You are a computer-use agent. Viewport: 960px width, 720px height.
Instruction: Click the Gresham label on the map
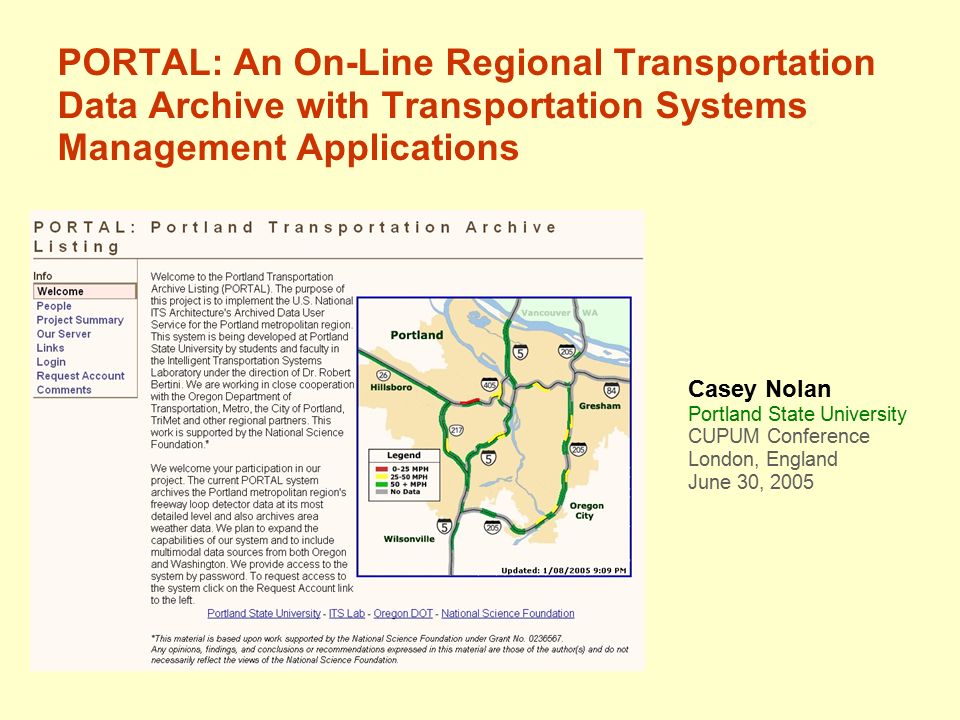click(x=599, y=406)
